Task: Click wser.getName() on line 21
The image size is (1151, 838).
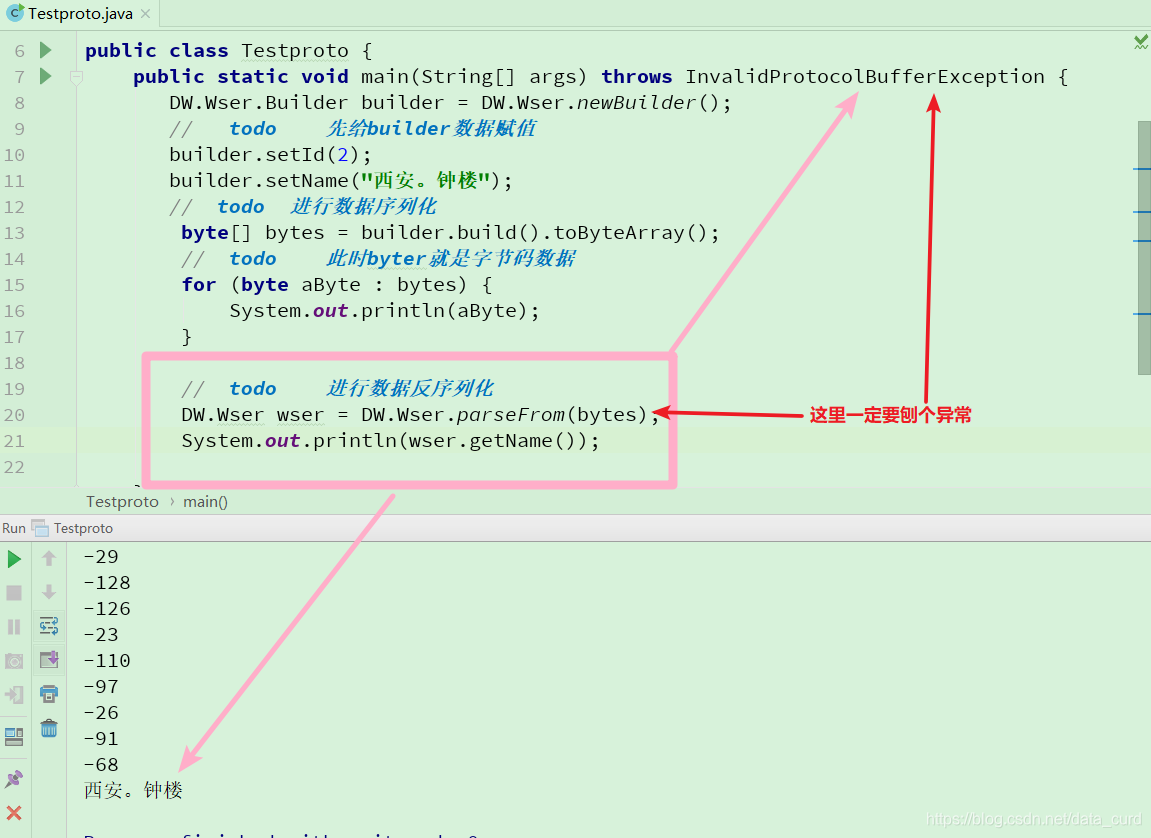Action: click(x=492, y=441)
